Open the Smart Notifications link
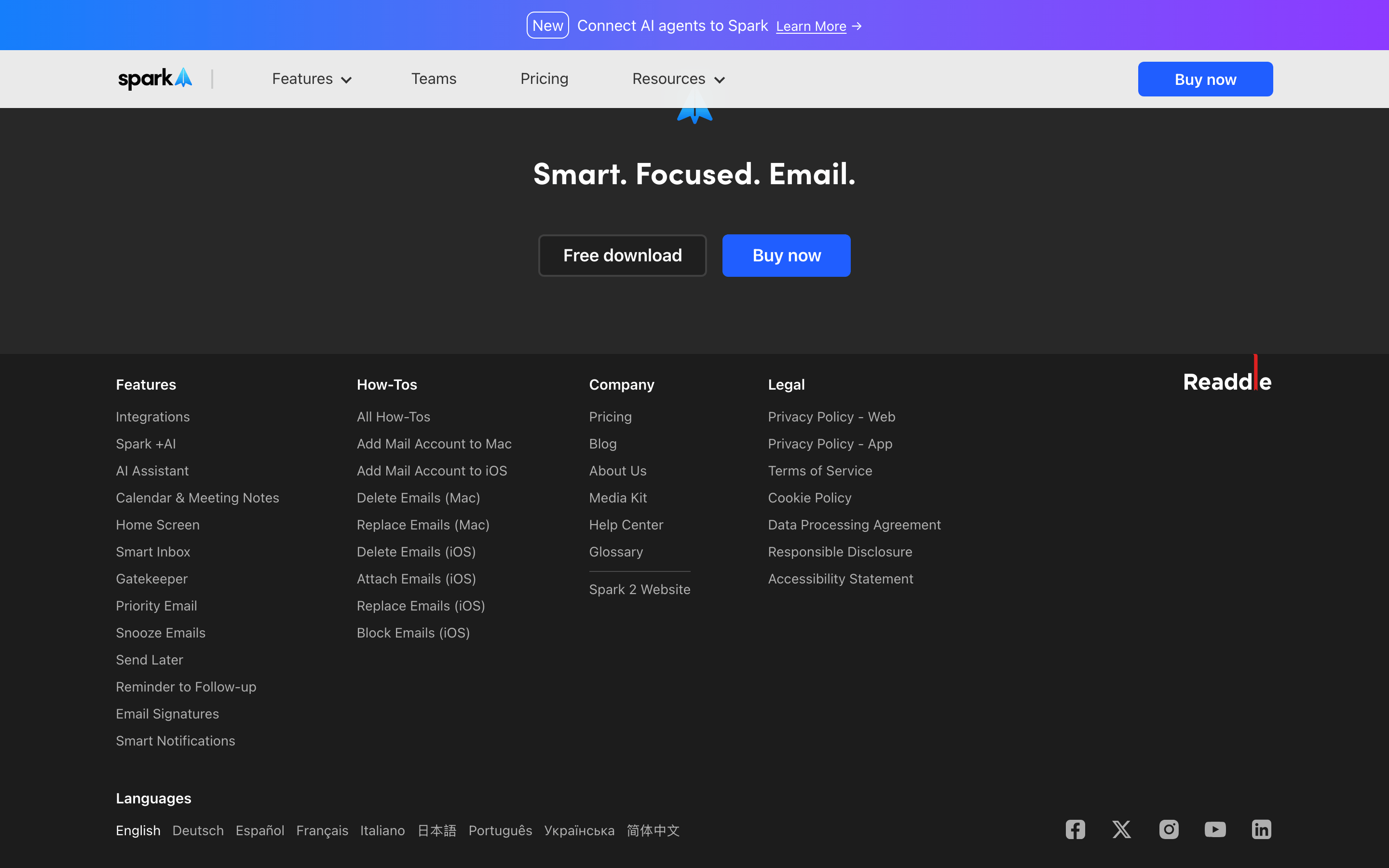Screen dimensions: 1389x868 pyautogui.click(x=176, y=741)
